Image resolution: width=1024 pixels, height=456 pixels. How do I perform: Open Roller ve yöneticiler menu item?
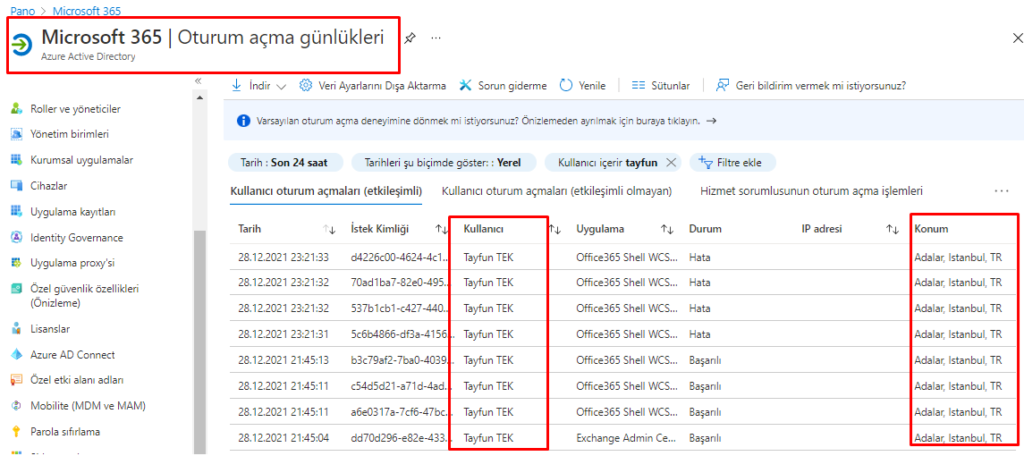(75, 108)
